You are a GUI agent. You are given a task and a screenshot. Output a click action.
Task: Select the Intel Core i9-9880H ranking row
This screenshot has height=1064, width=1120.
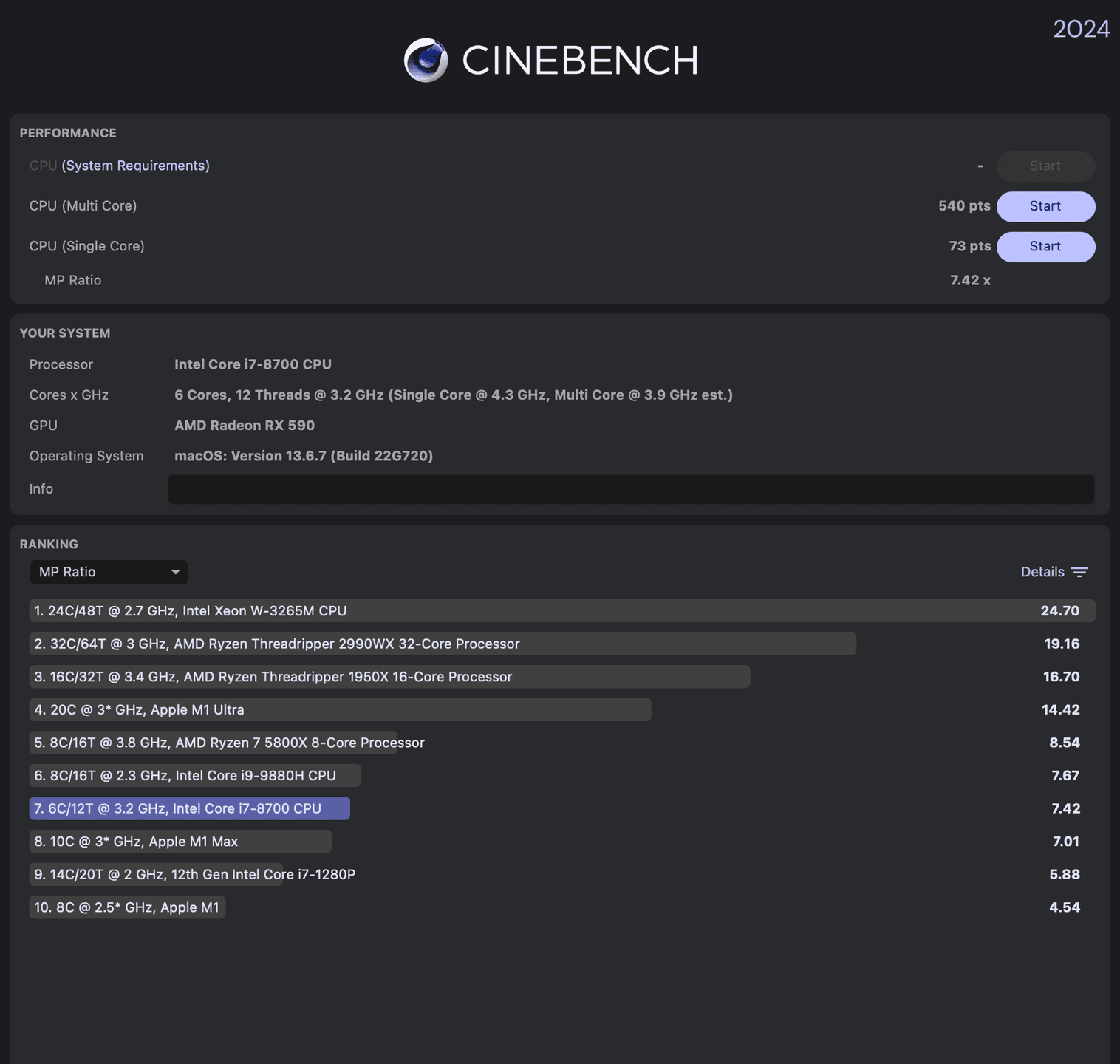[561, 775]
